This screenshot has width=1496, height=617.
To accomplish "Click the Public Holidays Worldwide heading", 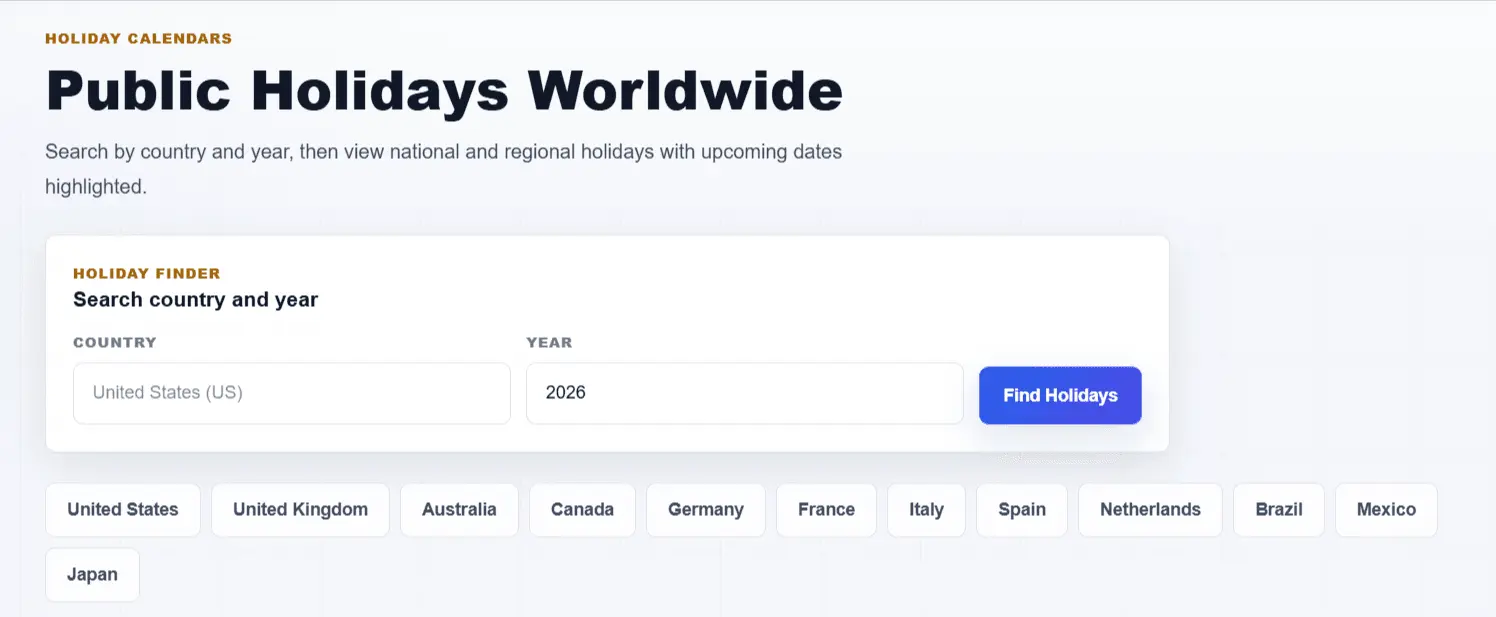I will click(444, 90).
